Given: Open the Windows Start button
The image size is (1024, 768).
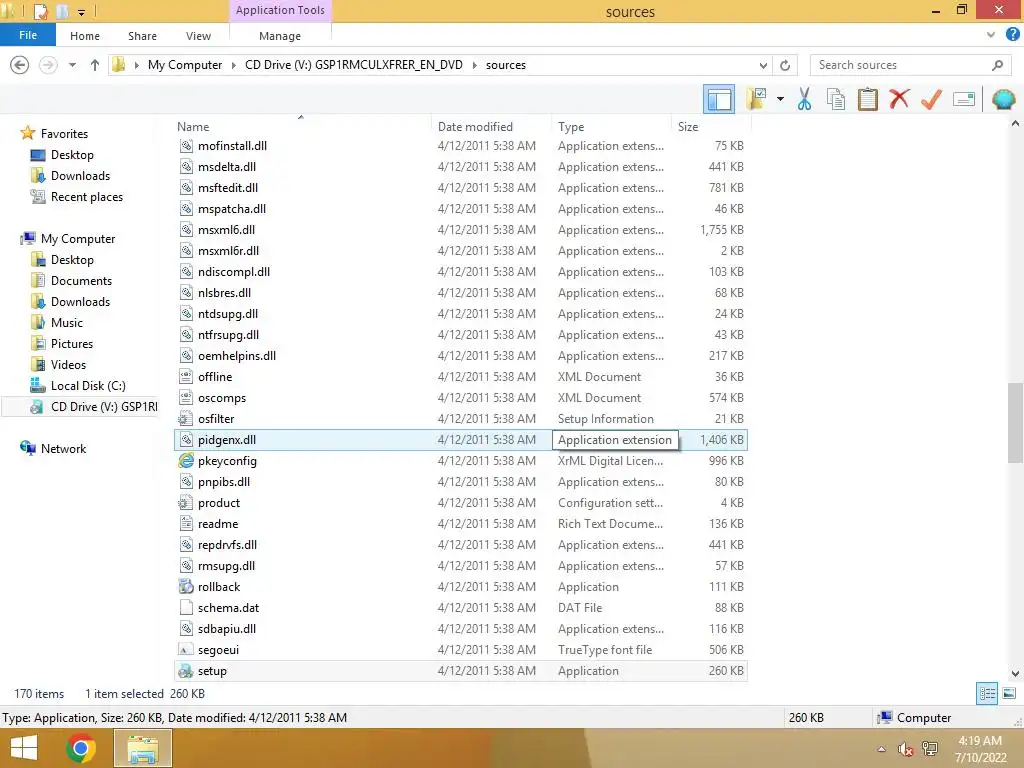Looking at the screenshot, I should click(x=24, y=748).
